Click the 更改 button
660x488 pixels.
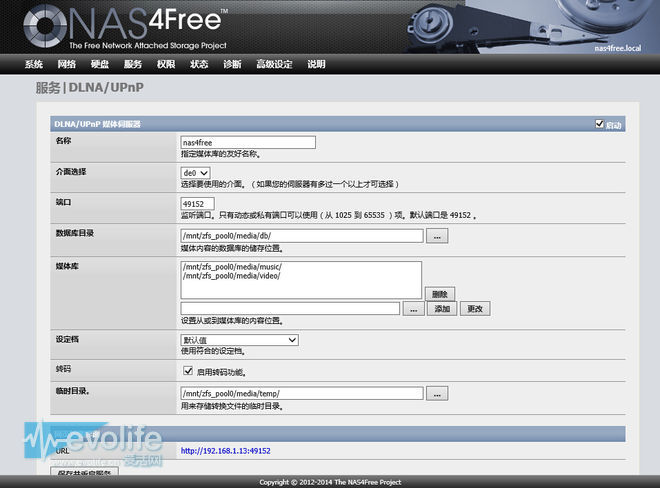tap(475, 309)
